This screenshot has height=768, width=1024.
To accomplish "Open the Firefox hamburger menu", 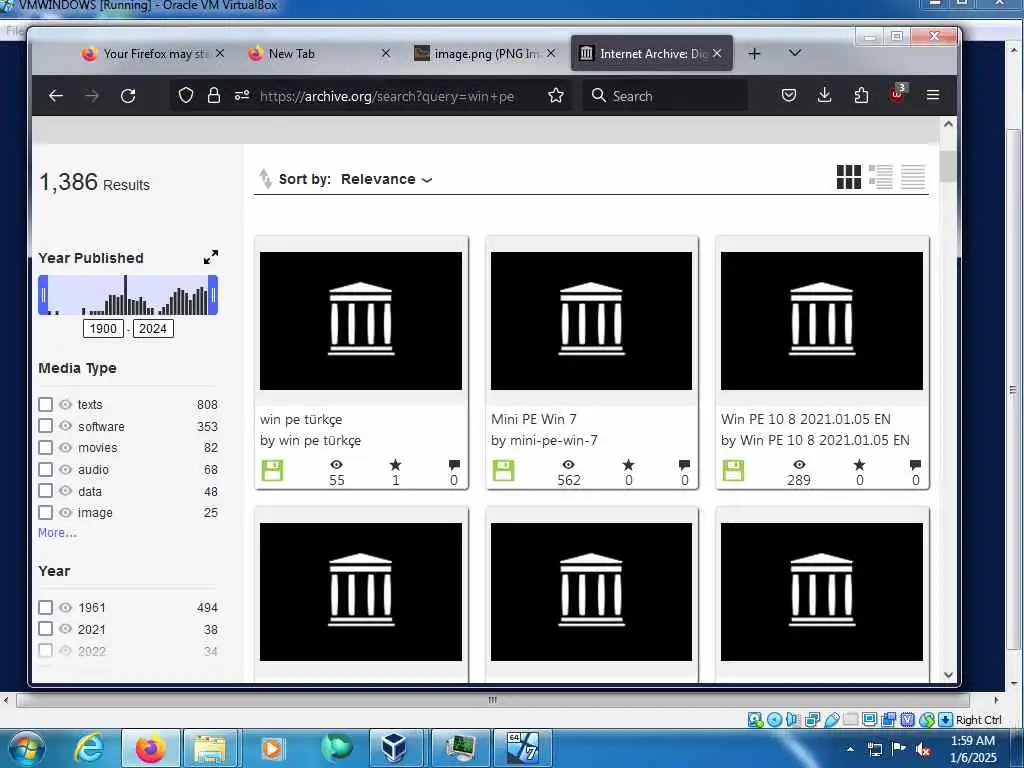I will pos(933,95).
